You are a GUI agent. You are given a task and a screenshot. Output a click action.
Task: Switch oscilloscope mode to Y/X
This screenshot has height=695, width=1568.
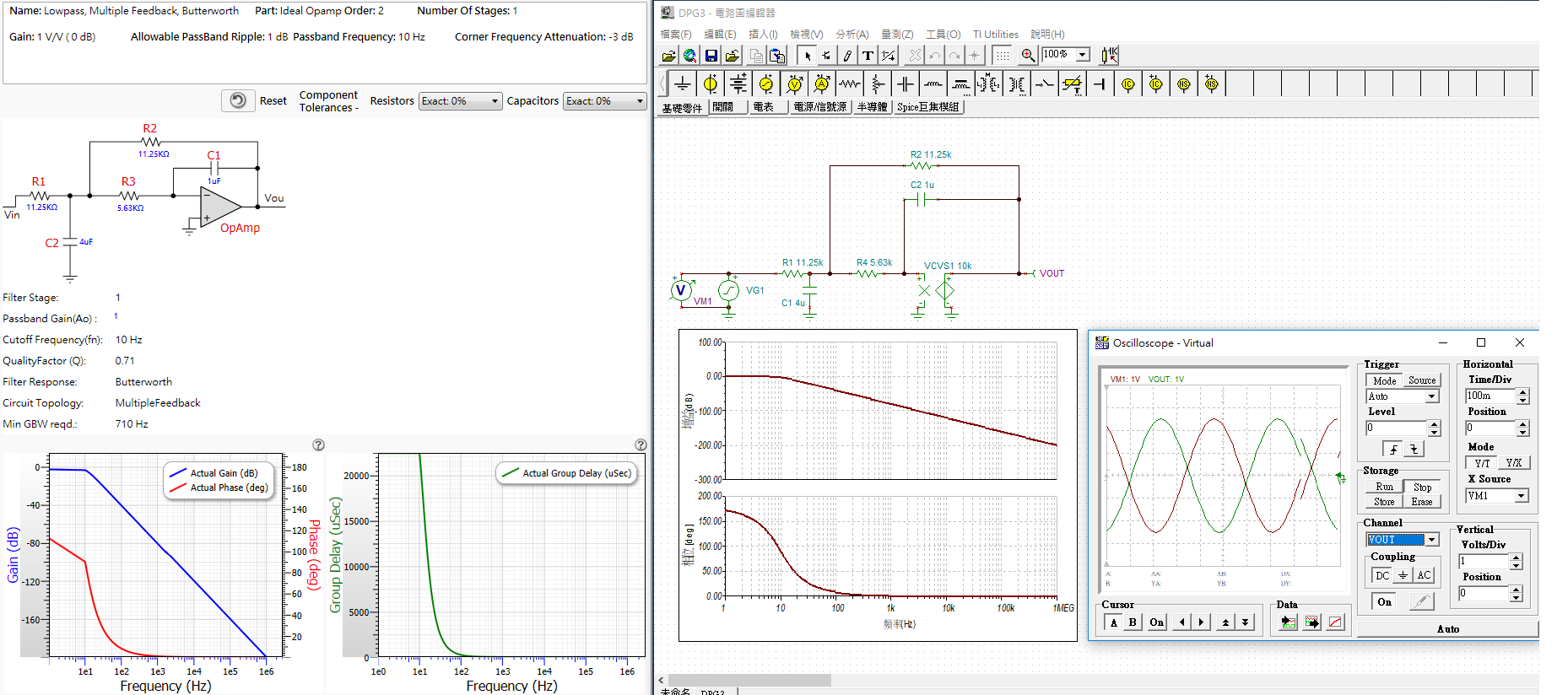[x=1513, y=463]
